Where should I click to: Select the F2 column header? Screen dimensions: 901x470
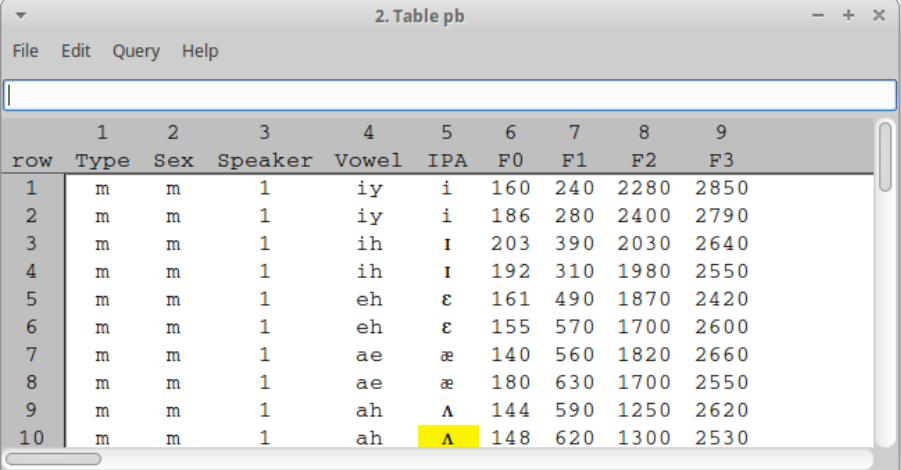(644, 160)
